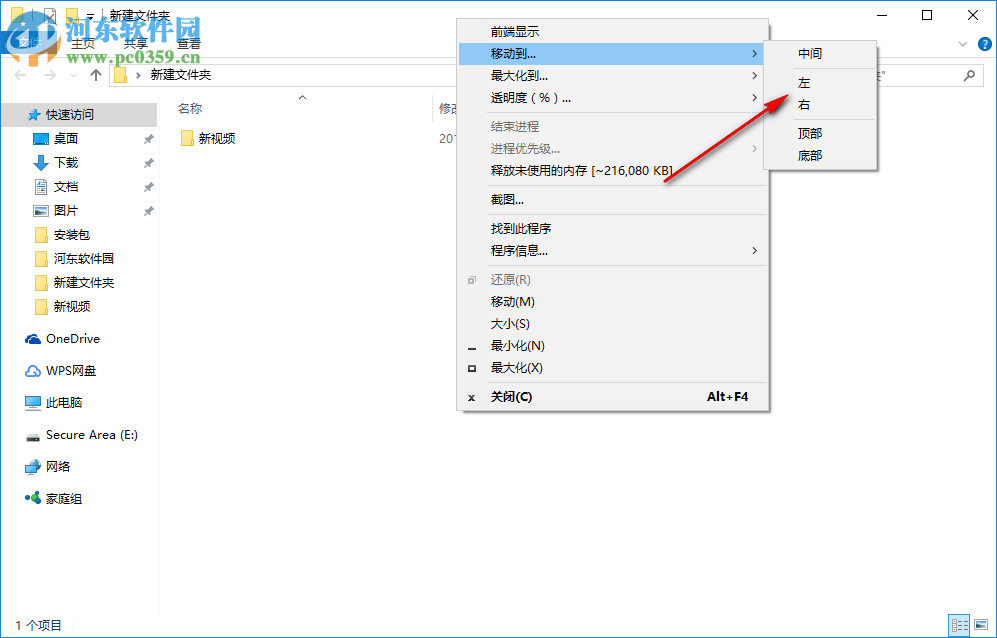The height and width of the screenshot is (638, 997).
Task: Select 顶部 in the position submenu
Action: point(810,132)
